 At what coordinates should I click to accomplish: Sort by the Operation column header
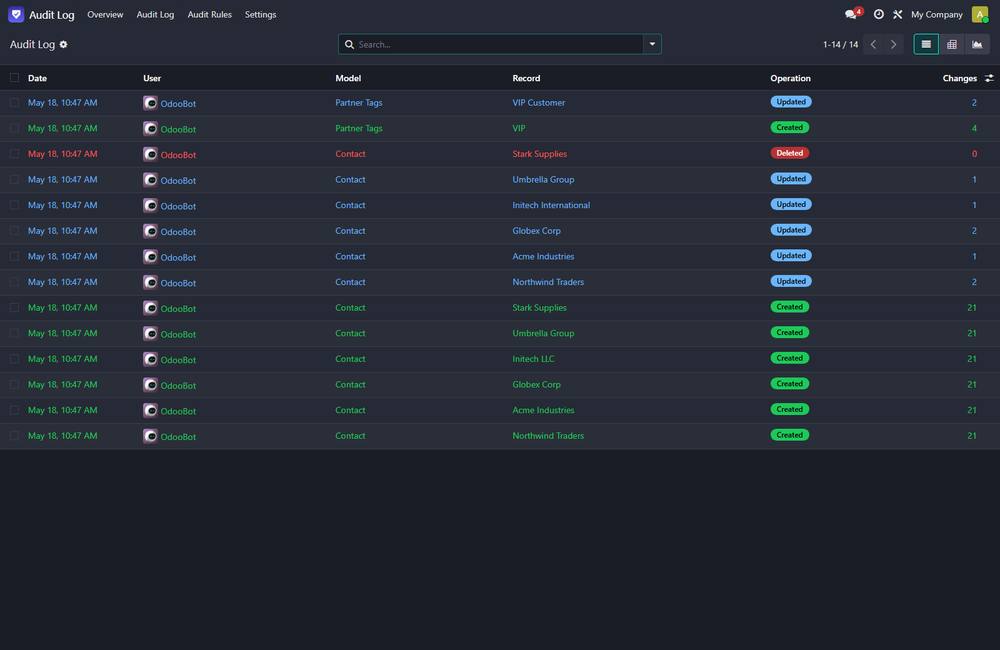click(790, 78)
